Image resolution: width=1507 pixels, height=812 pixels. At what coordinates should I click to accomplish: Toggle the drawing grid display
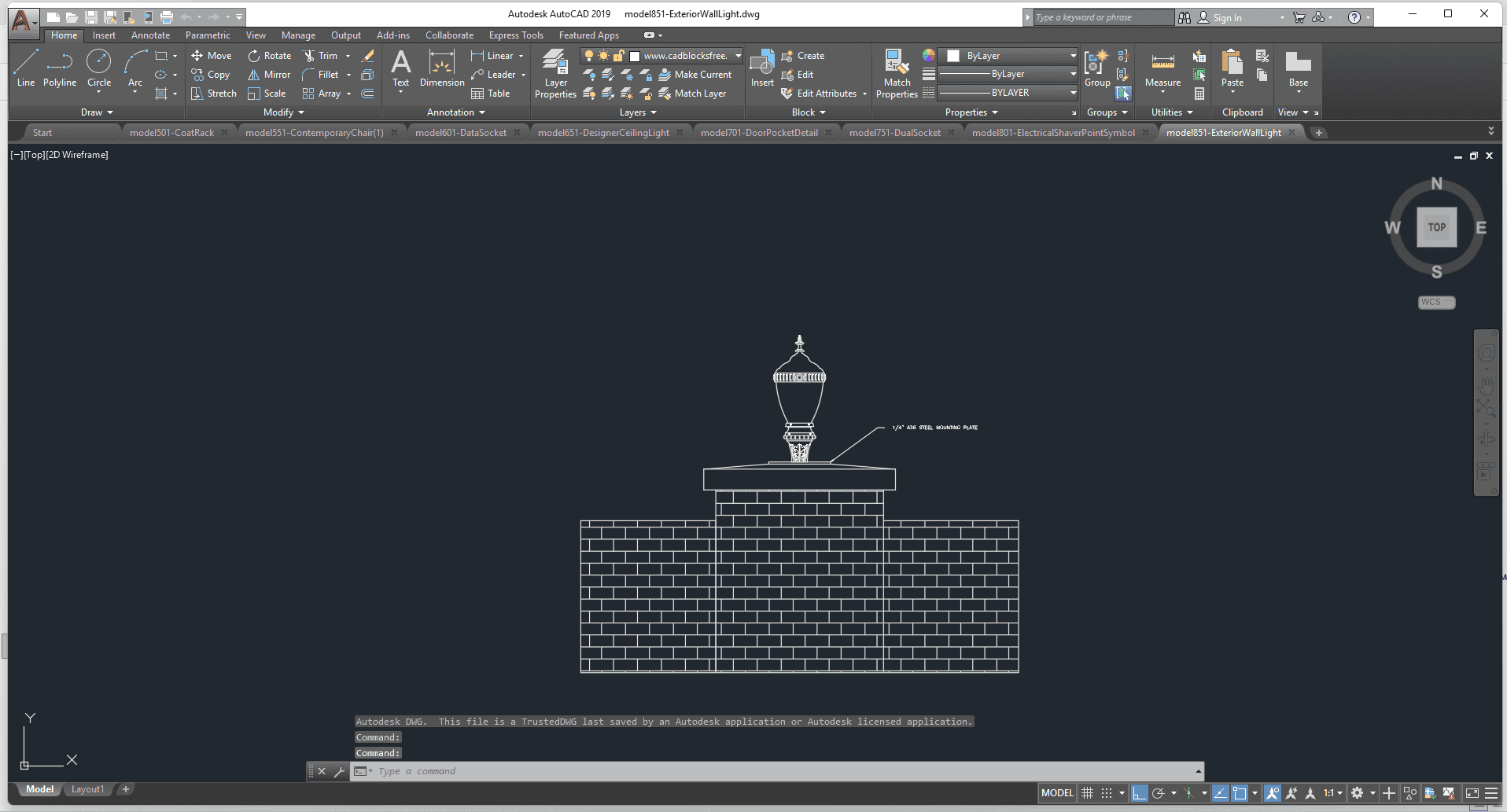1087,793
